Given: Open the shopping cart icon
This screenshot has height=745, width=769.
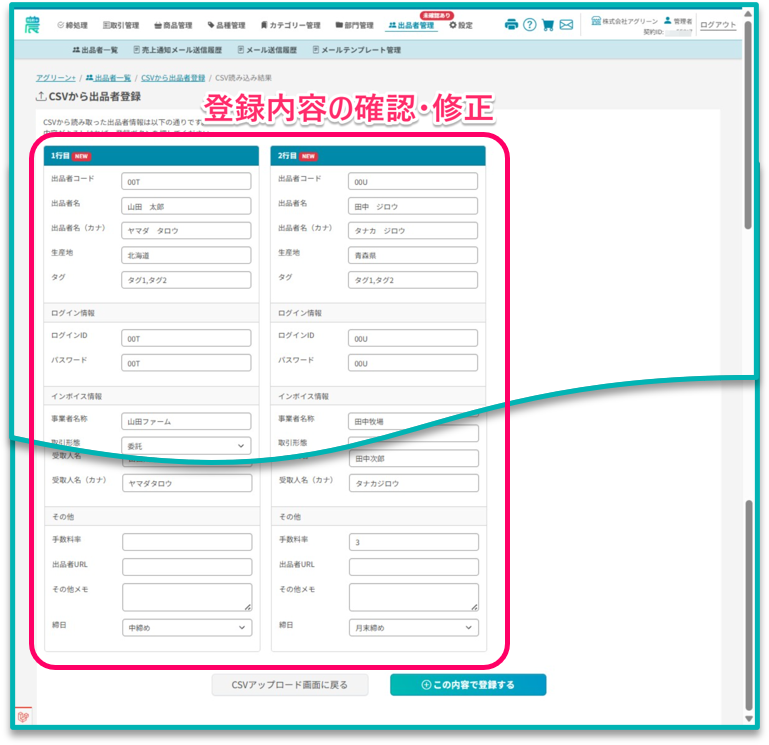Looking at the screenshot, I should pos(548,25).
